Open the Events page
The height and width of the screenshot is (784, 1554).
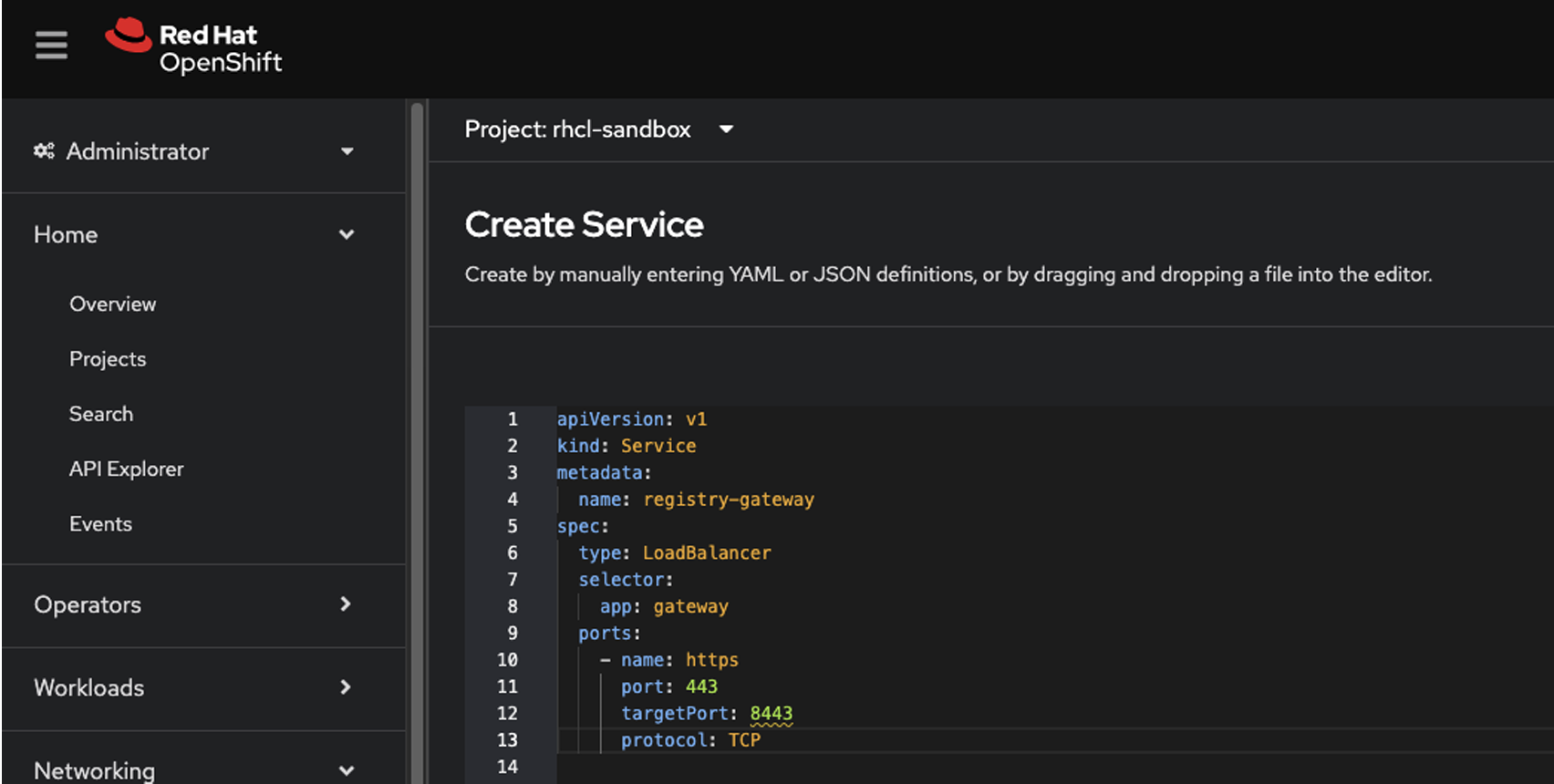[x=100, y=524]
